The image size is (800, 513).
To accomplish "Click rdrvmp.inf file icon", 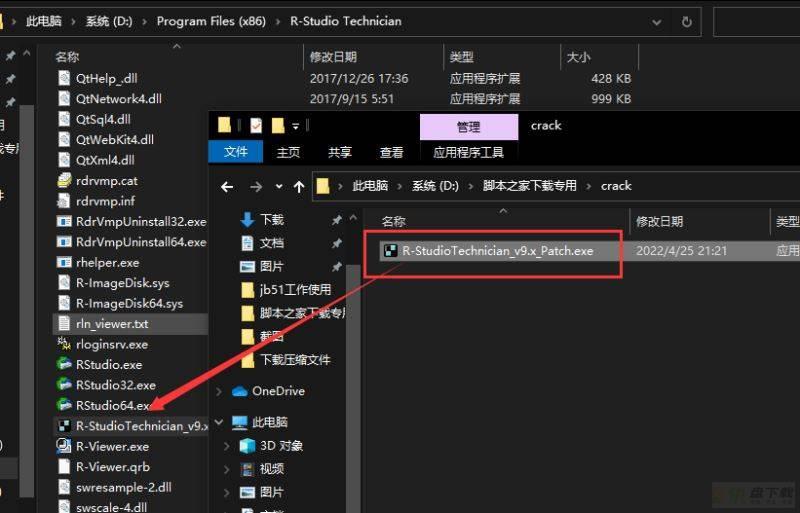I will tap(64, 201).
